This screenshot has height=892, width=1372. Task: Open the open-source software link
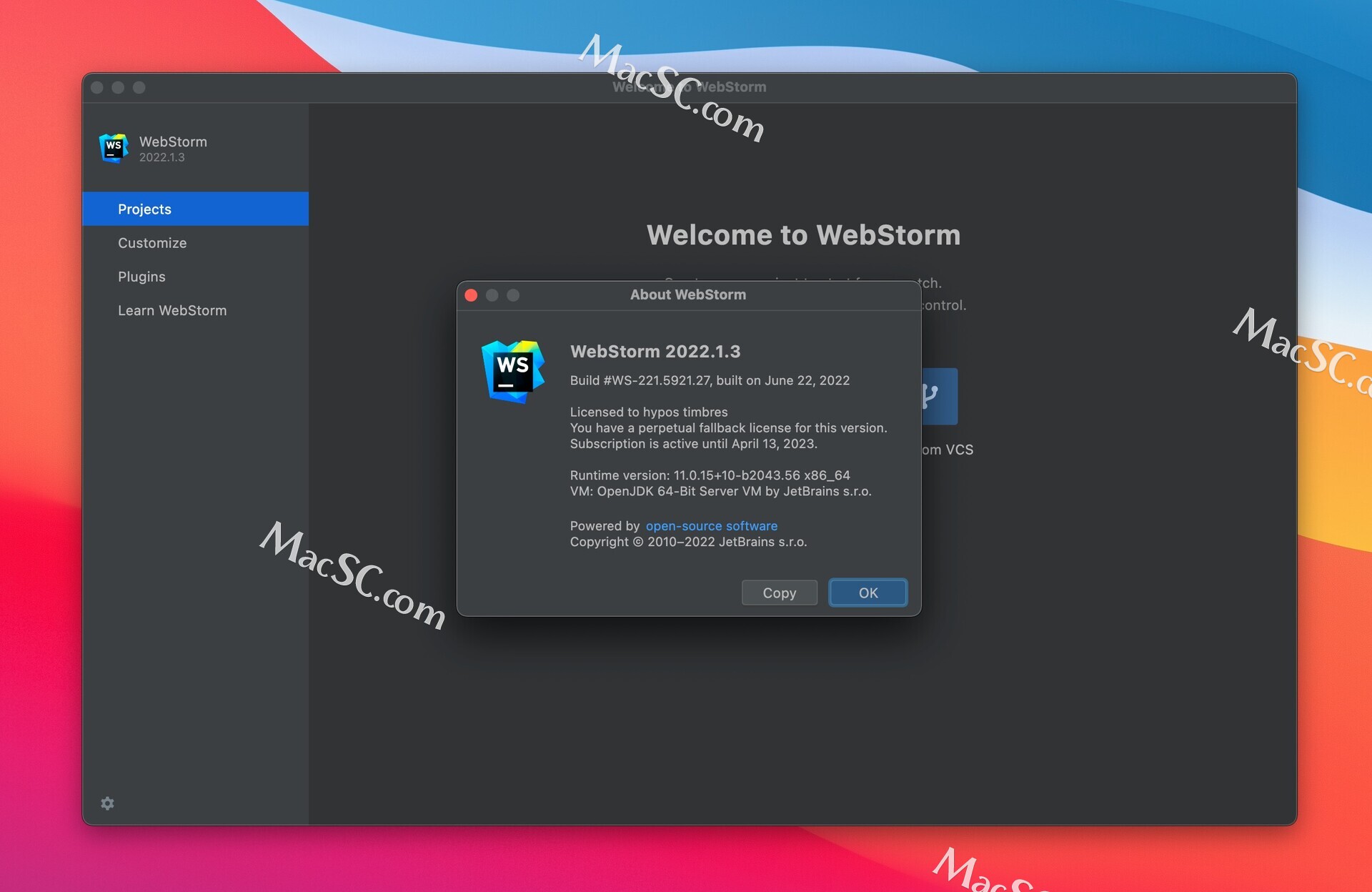click(711, 525)
